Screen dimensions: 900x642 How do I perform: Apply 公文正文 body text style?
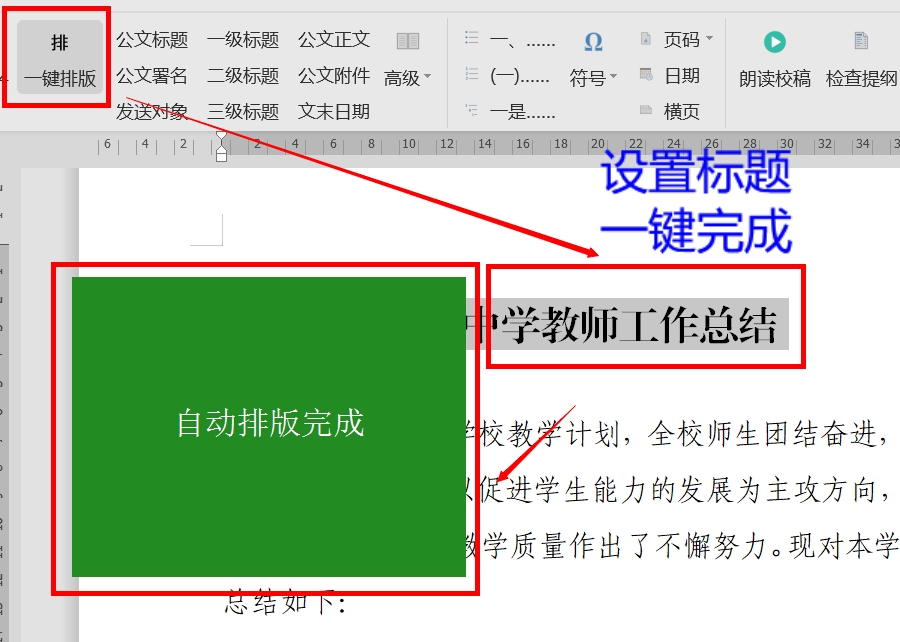tap(333, 40)
